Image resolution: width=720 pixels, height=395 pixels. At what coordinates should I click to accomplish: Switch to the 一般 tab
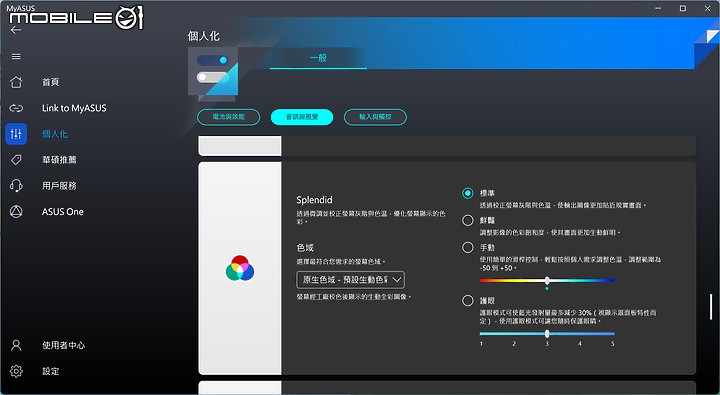tap(318, 58)
